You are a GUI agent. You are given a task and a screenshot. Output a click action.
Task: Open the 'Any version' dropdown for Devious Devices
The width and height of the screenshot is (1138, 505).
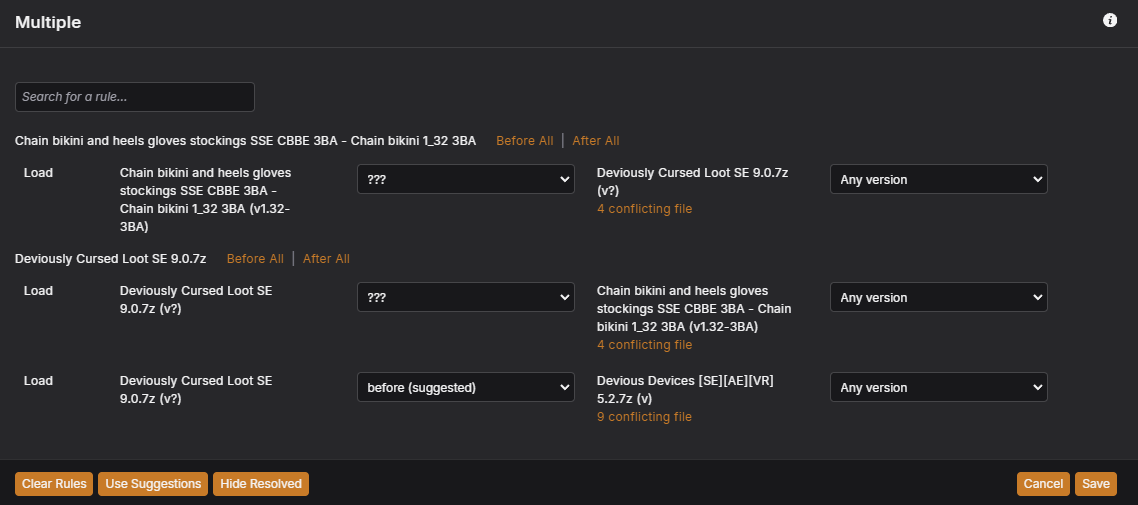tap(939, 387)
